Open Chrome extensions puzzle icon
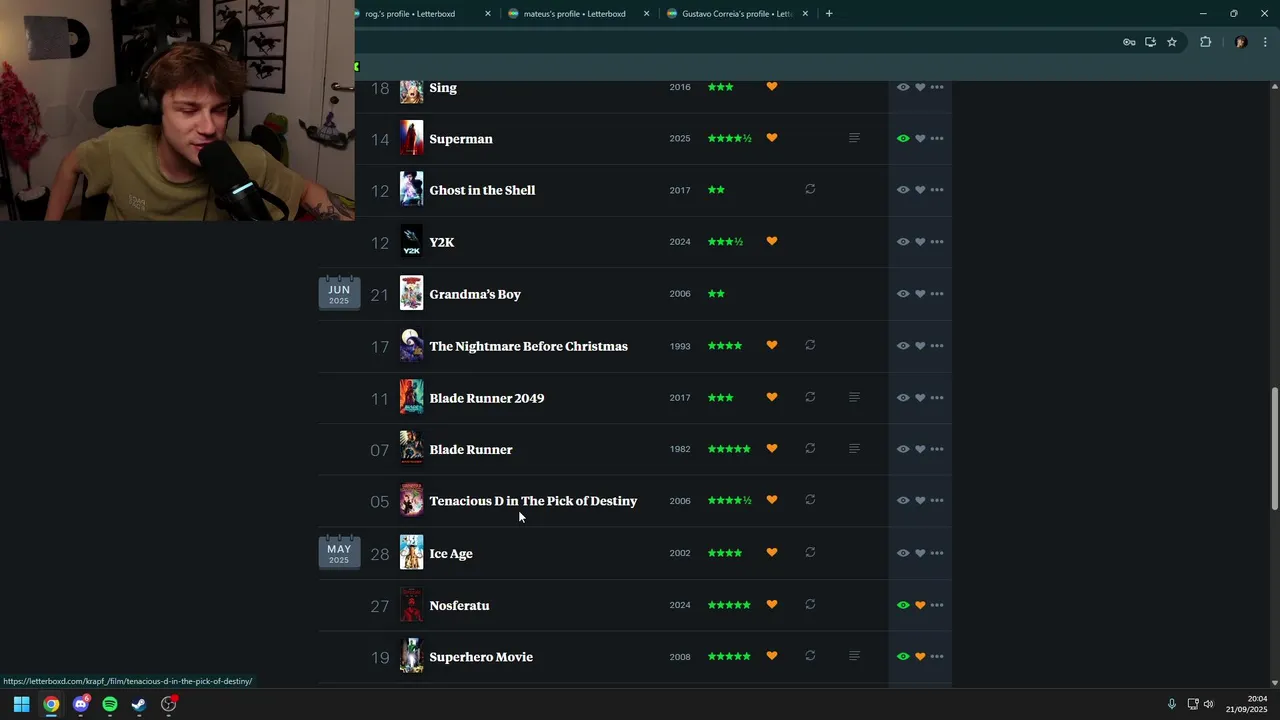 pos(1205,42)
